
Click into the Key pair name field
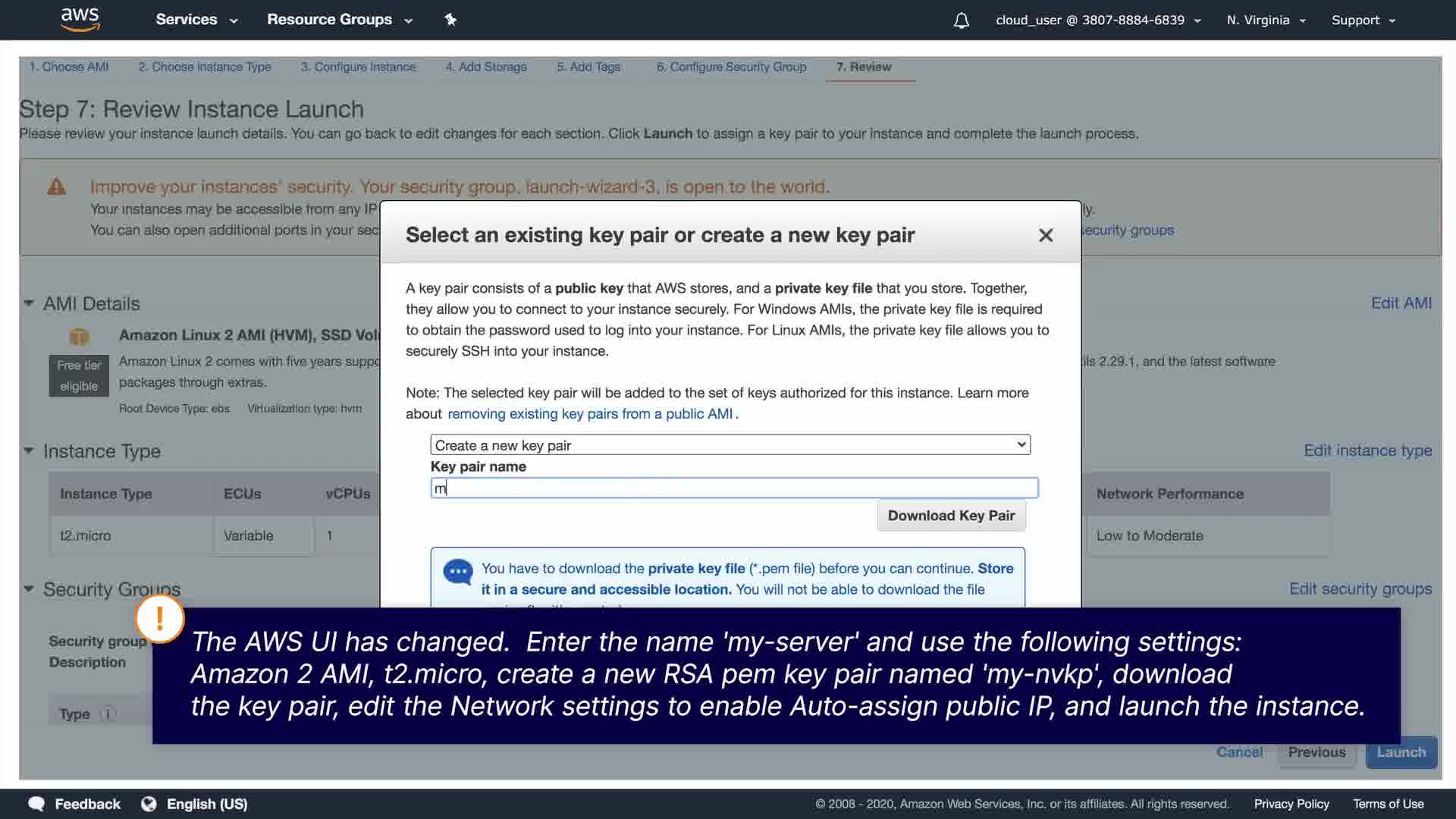[x=733, y=488]
